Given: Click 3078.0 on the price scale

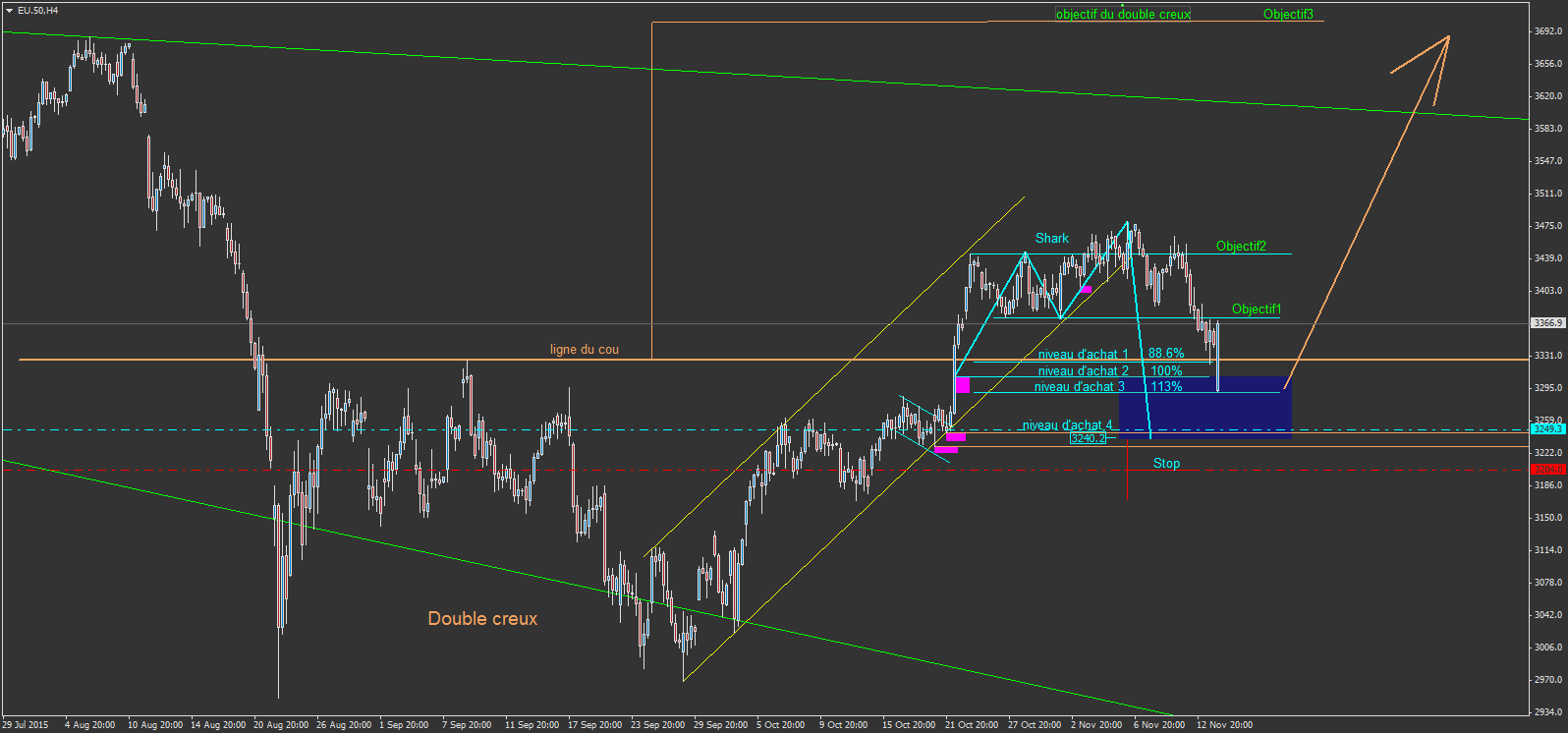Looking at the screenshot, I should pyautogui.click(x=1548, y=583).
